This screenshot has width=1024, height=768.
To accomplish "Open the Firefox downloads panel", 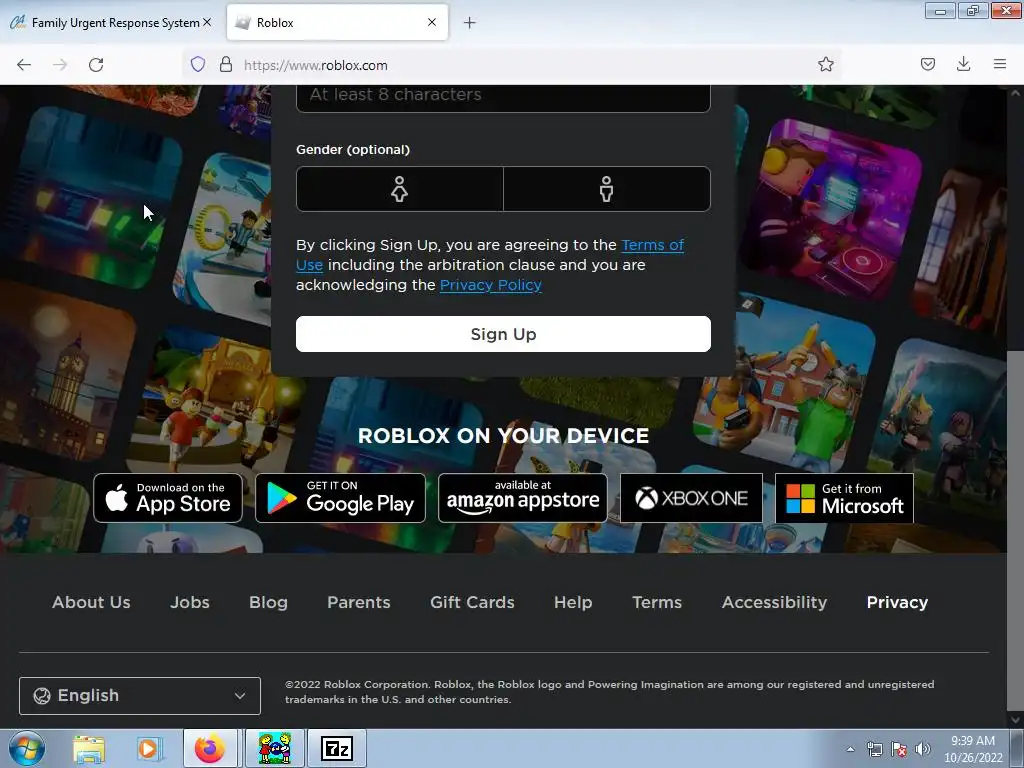I will (x=963, y=64).
